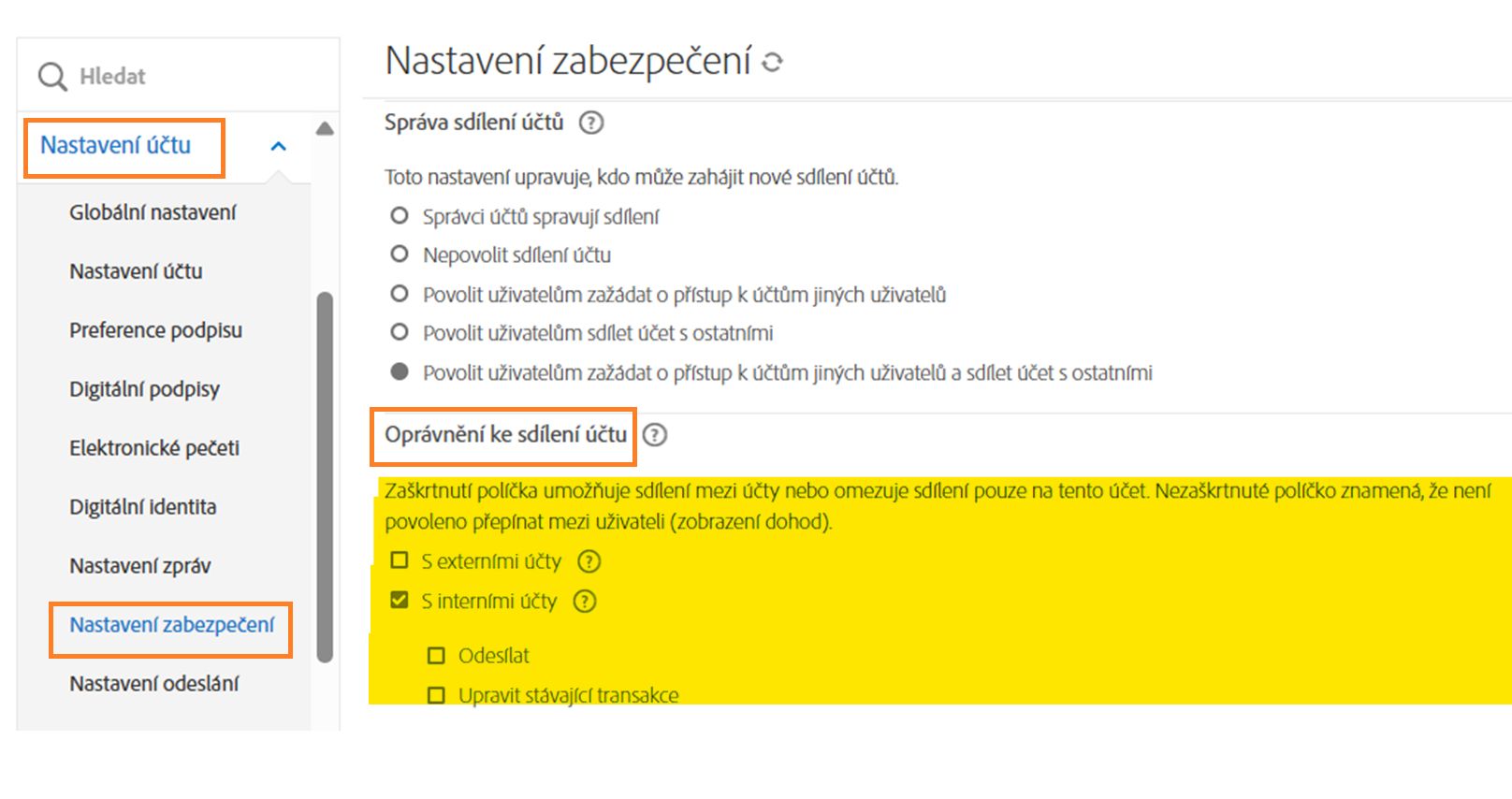Click the refresh icon beside Nastavení zabezpečení
The image size is (1512, 799).
coord(772,63)
